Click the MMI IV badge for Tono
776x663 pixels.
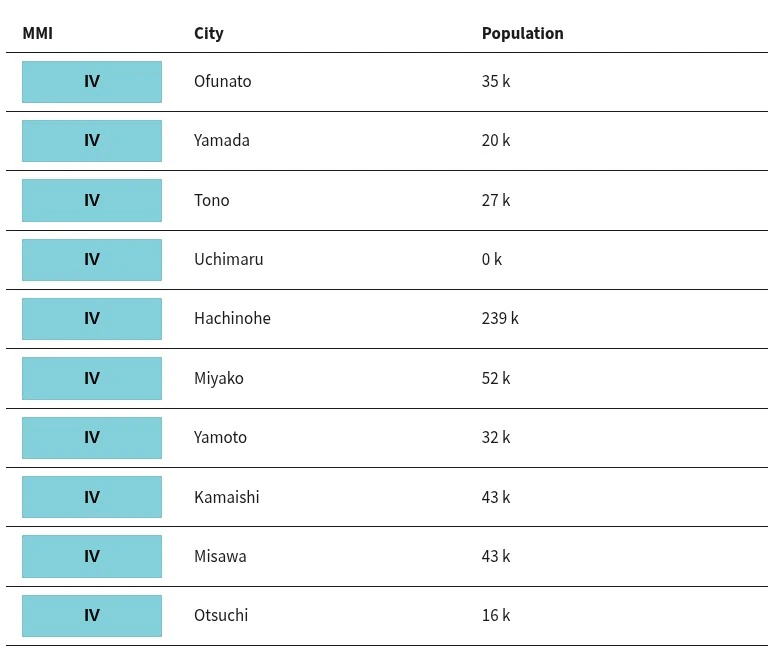tap(92, 200)
